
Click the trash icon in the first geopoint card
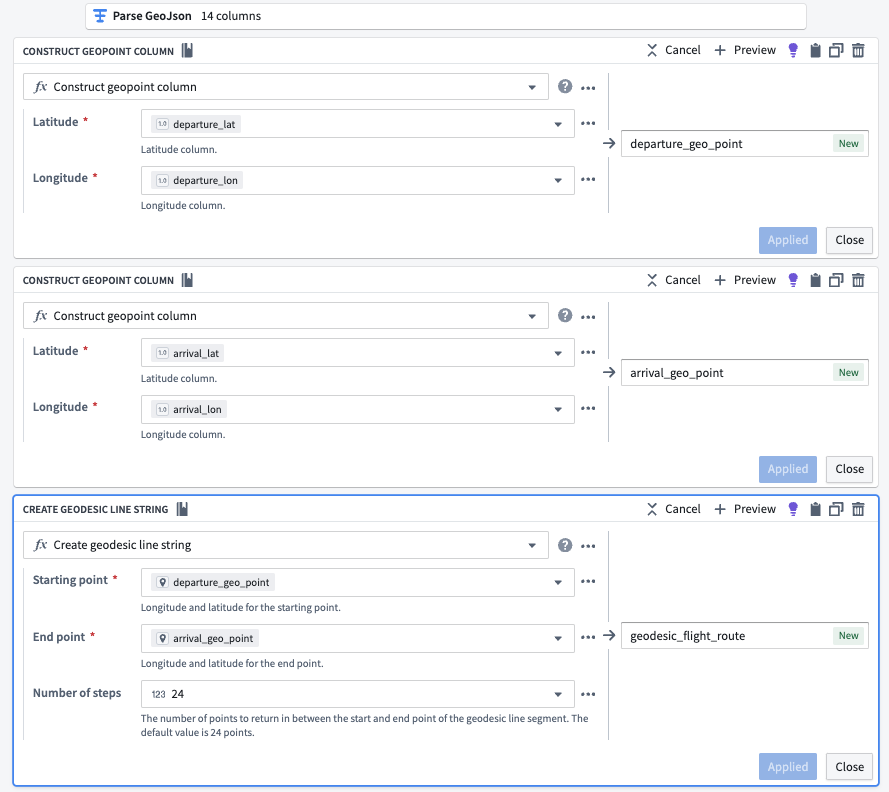point(858,50)
